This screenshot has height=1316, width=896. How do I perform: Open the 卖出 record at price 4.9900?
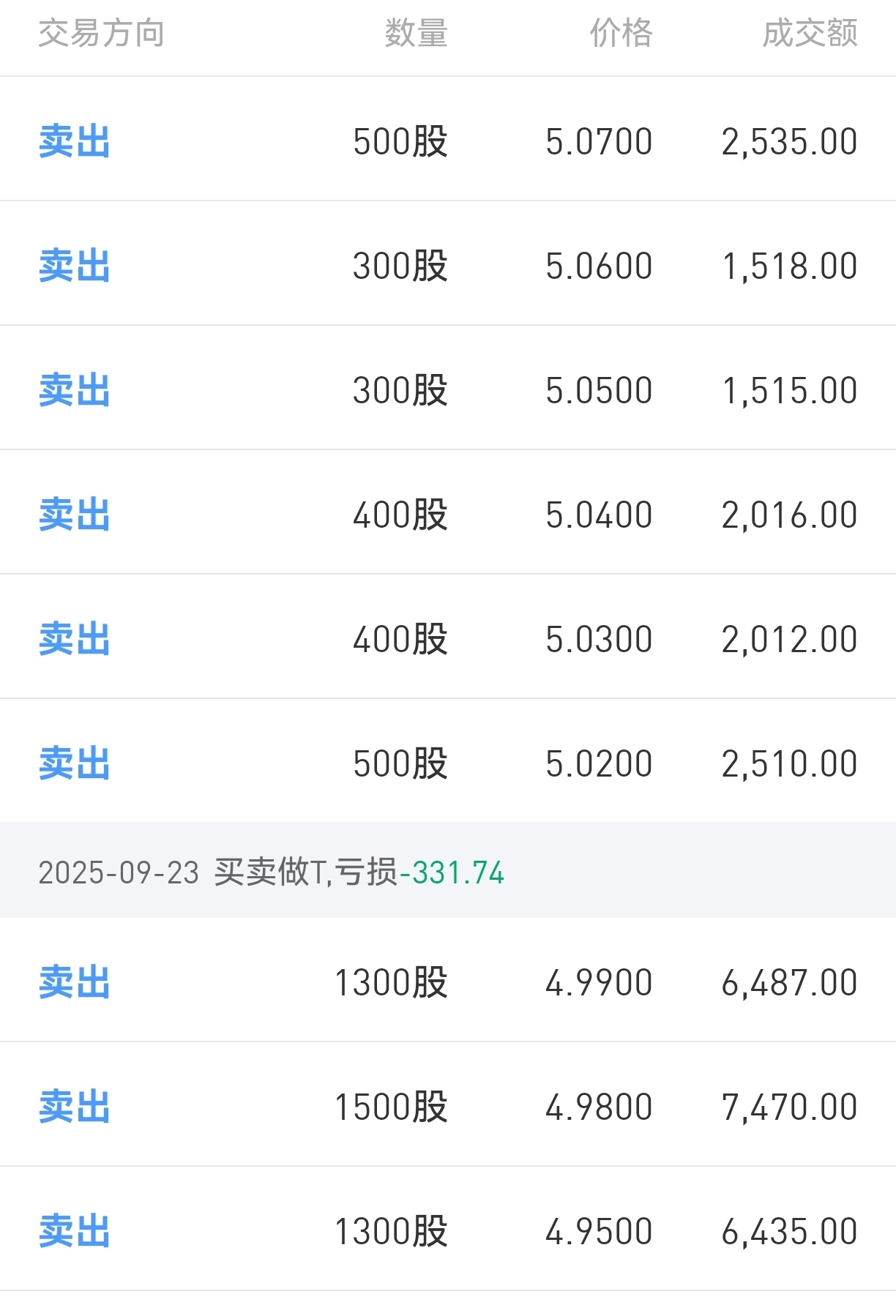point(448,980)
